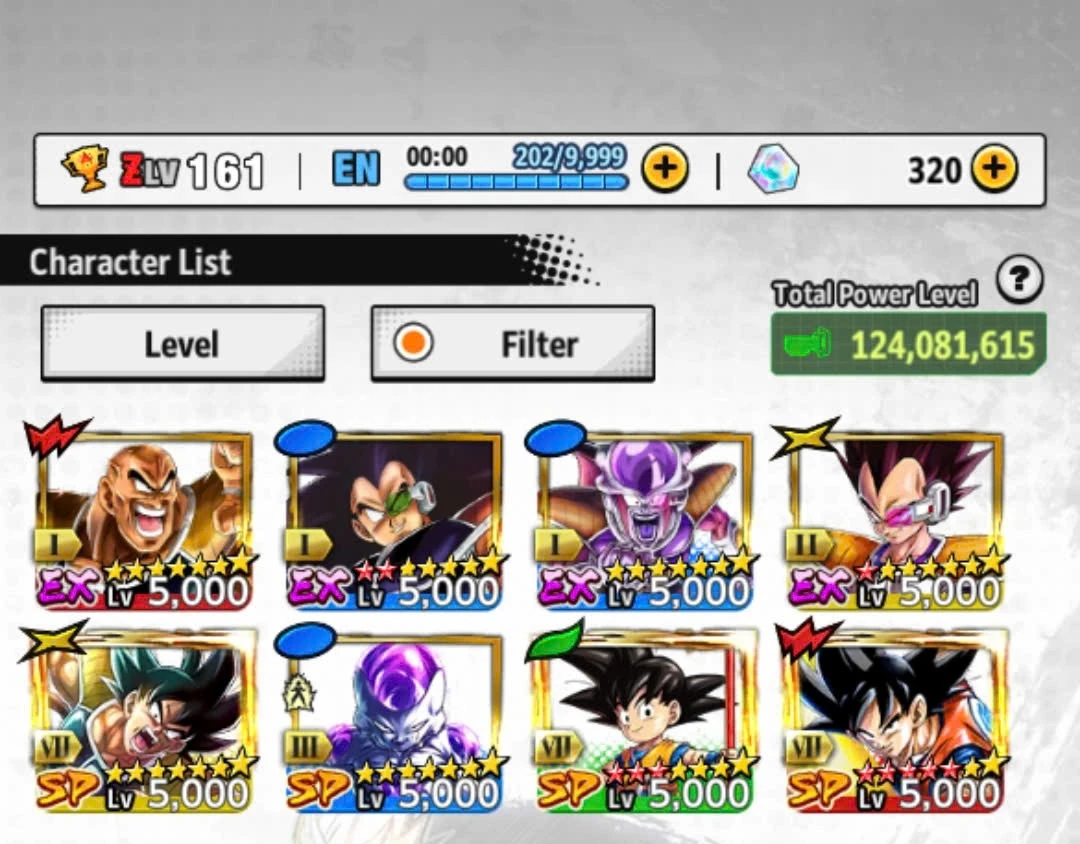The image size is (1080, 844).
Task: Select the EX Nappa character card
Action: [x=145, y=519]
